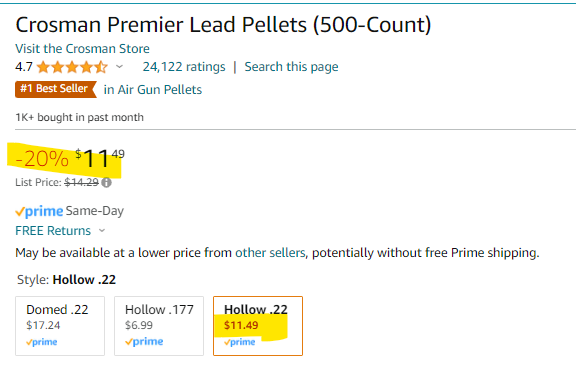Select the Hollow .22 style option
This screenshot has height=370, width=576.
(x=258, y=326)
